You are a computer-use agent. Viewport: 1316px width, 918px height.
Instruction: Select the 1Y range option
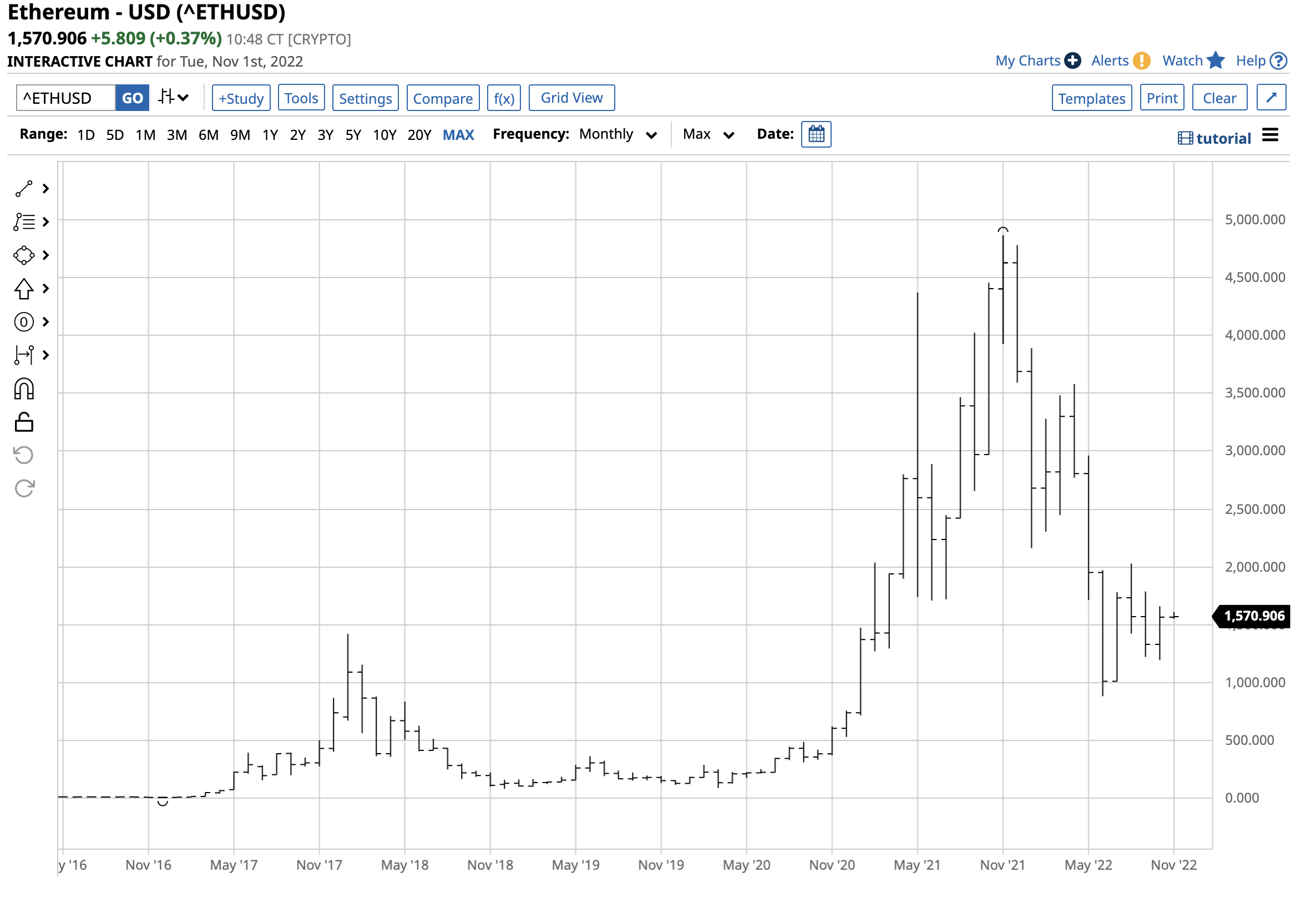point(271,135)
